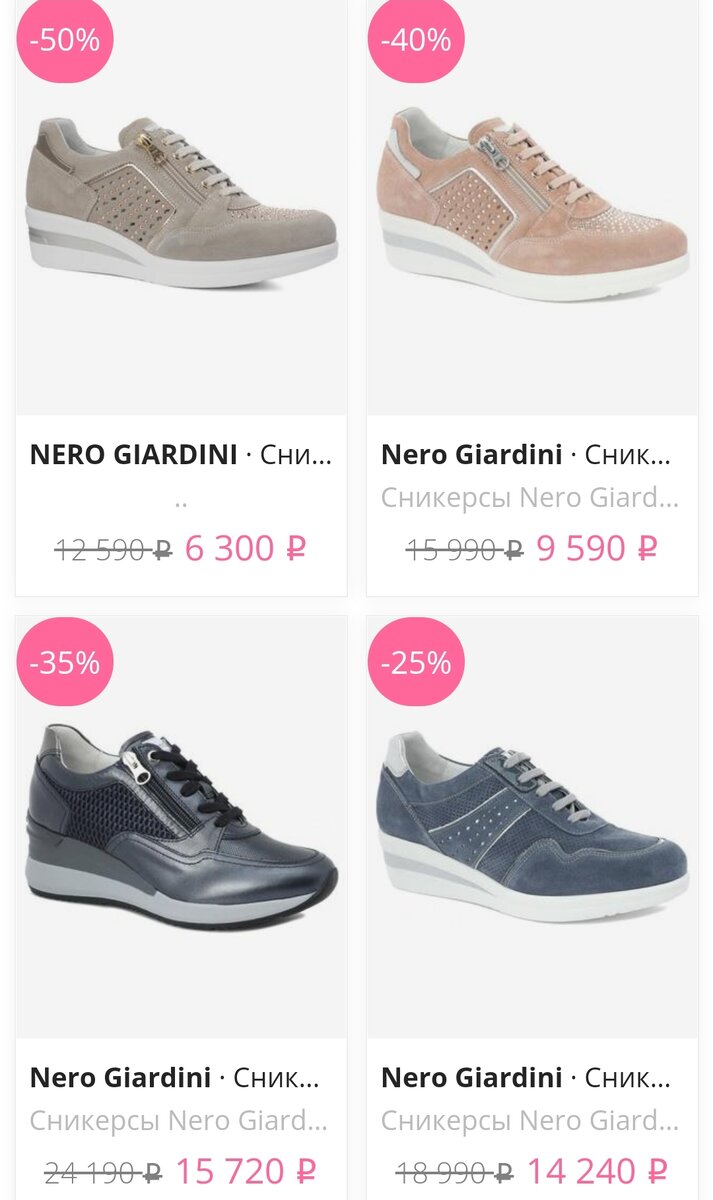Select the 6 300 ₽ sale price
Viewport: 713px width, 1200px height.
click(x=245, y=548)
